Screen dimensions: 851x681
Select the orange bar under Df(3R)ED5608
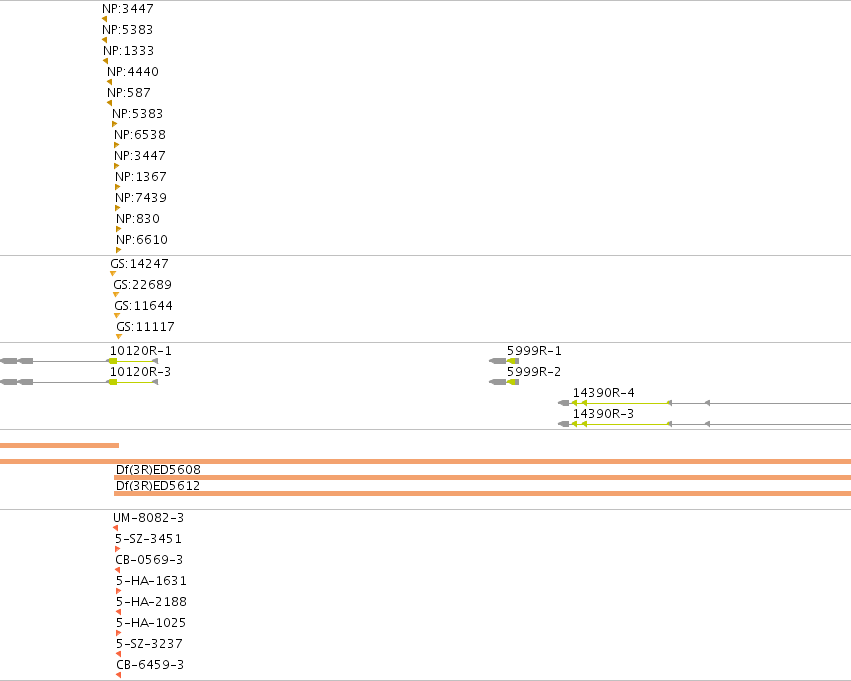click(x=482, y=478)
